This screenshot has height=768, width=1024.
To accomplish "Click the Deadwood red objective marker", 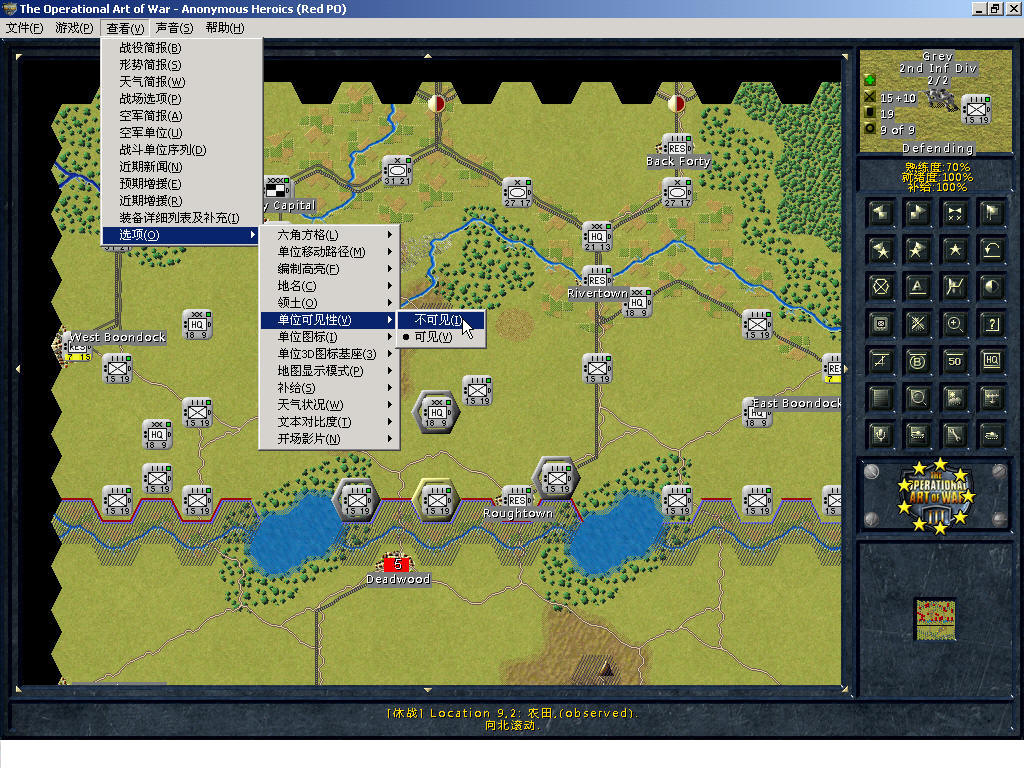I will [x=397, y=565].
